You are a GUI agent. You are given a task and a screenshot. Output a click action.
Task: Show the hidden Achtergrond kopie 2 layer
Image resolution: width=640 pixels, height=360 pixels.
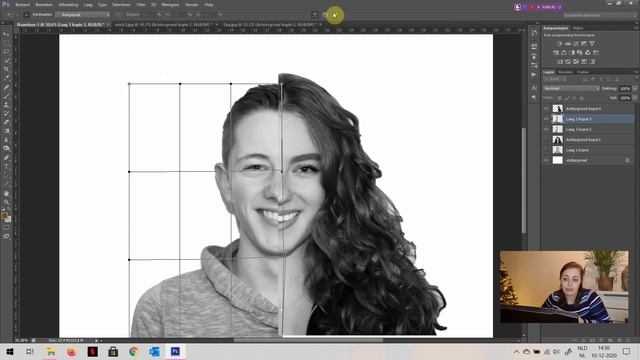coord(546,140)
